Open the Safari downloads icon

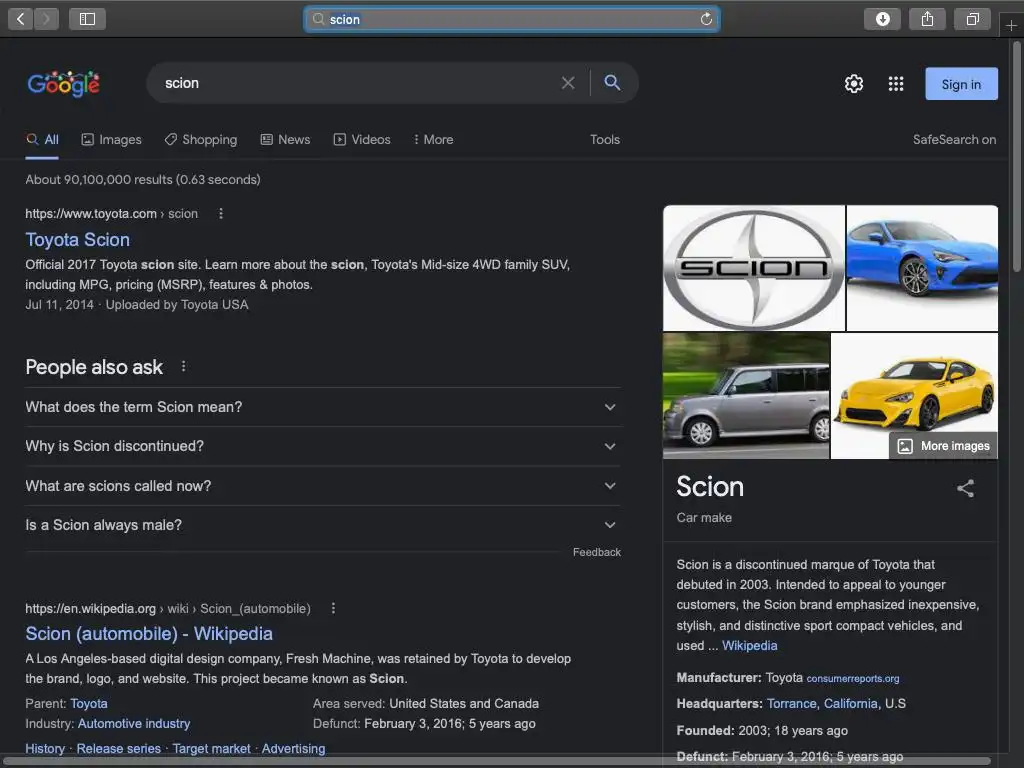pyautogui.click(x=882, y=19)
